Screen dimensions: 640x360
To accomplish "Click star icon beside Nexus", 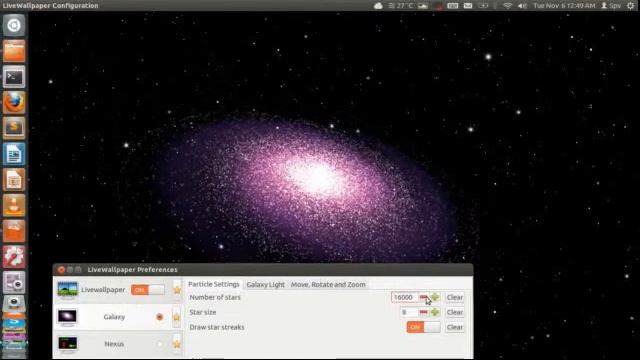I will point(177,344).
